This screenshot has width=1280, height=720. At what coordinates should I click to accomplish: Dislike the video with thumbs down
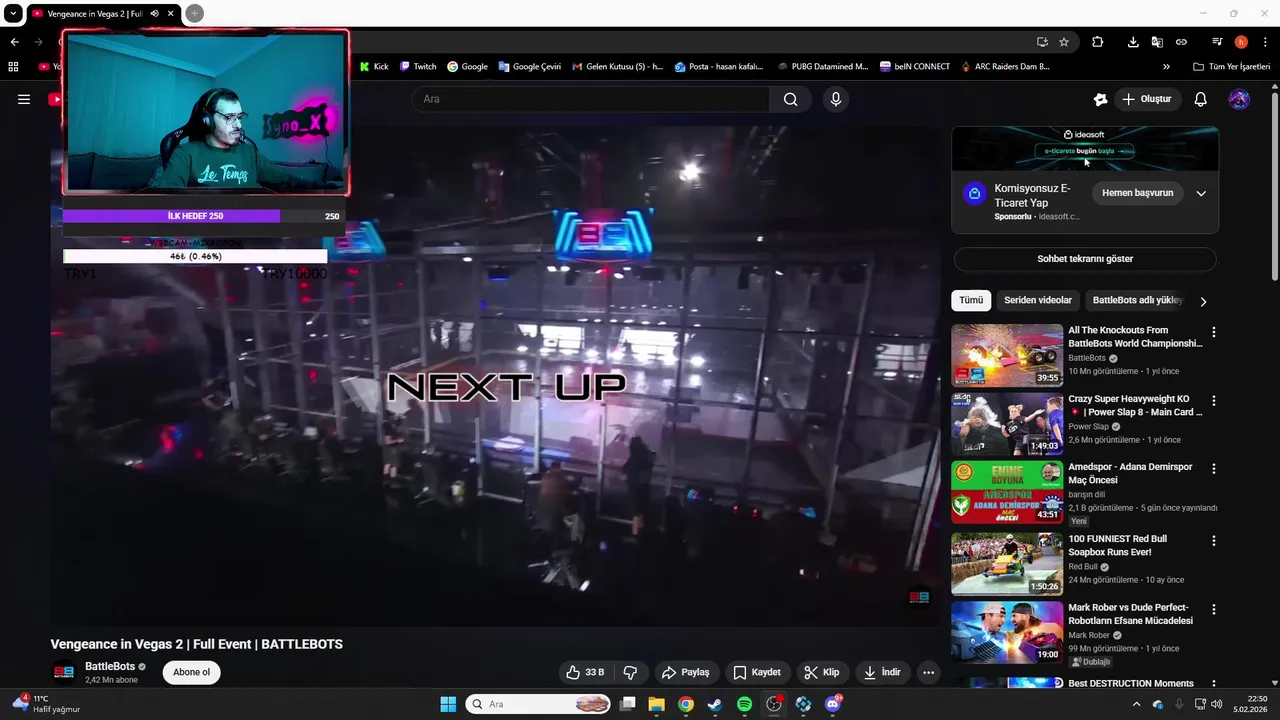click(x=631, y=672)
